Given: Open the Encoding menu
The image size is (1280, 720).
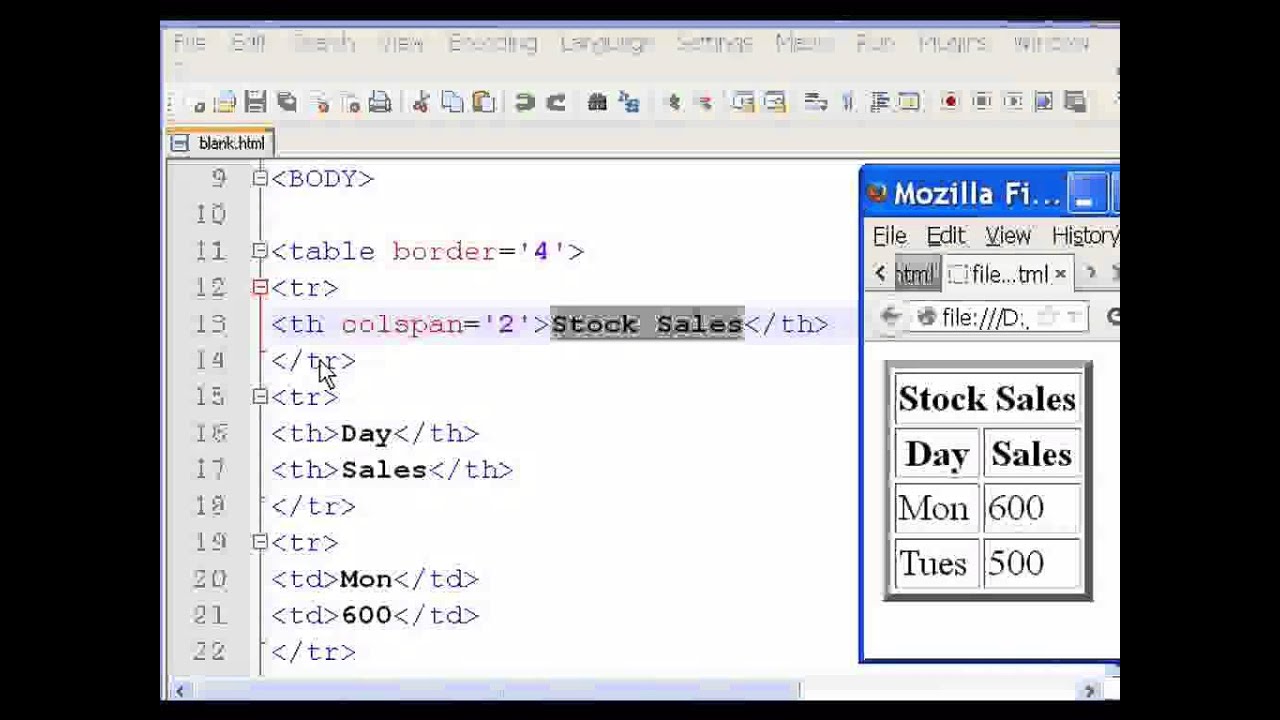Looking at the screenshot, I should [492, 43].
